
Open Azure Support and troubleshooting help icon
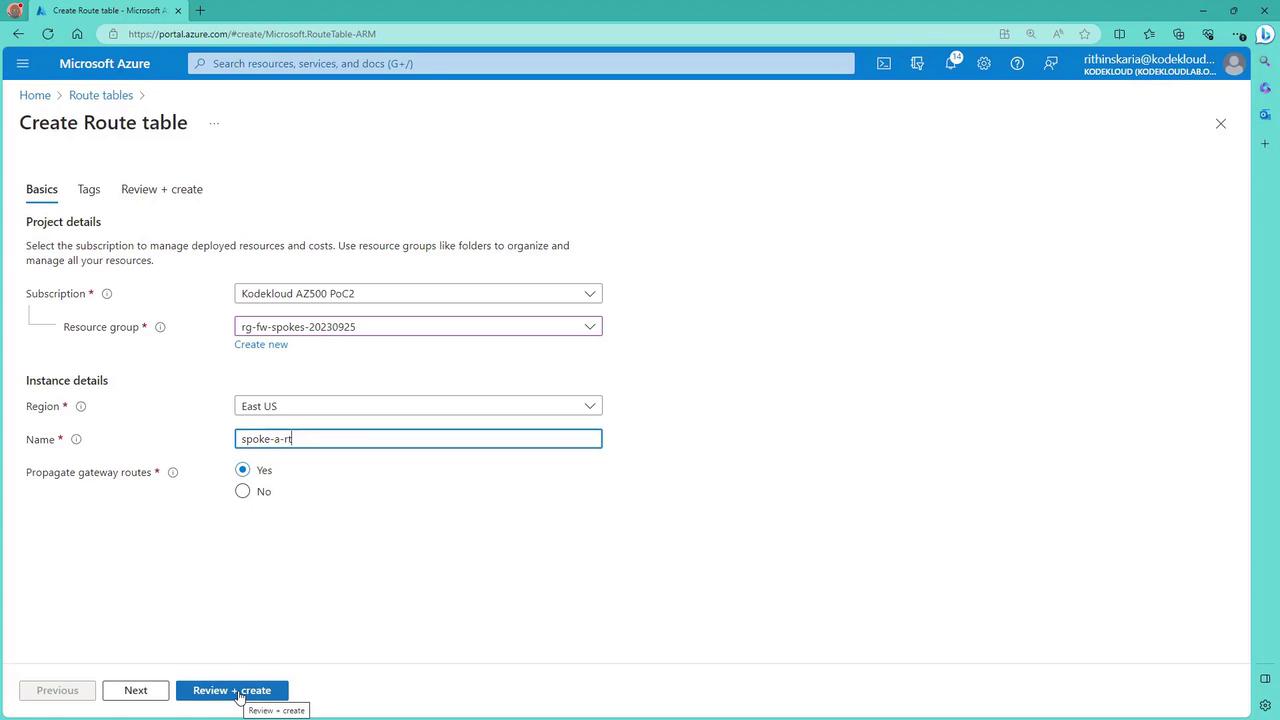[1017, 64]
